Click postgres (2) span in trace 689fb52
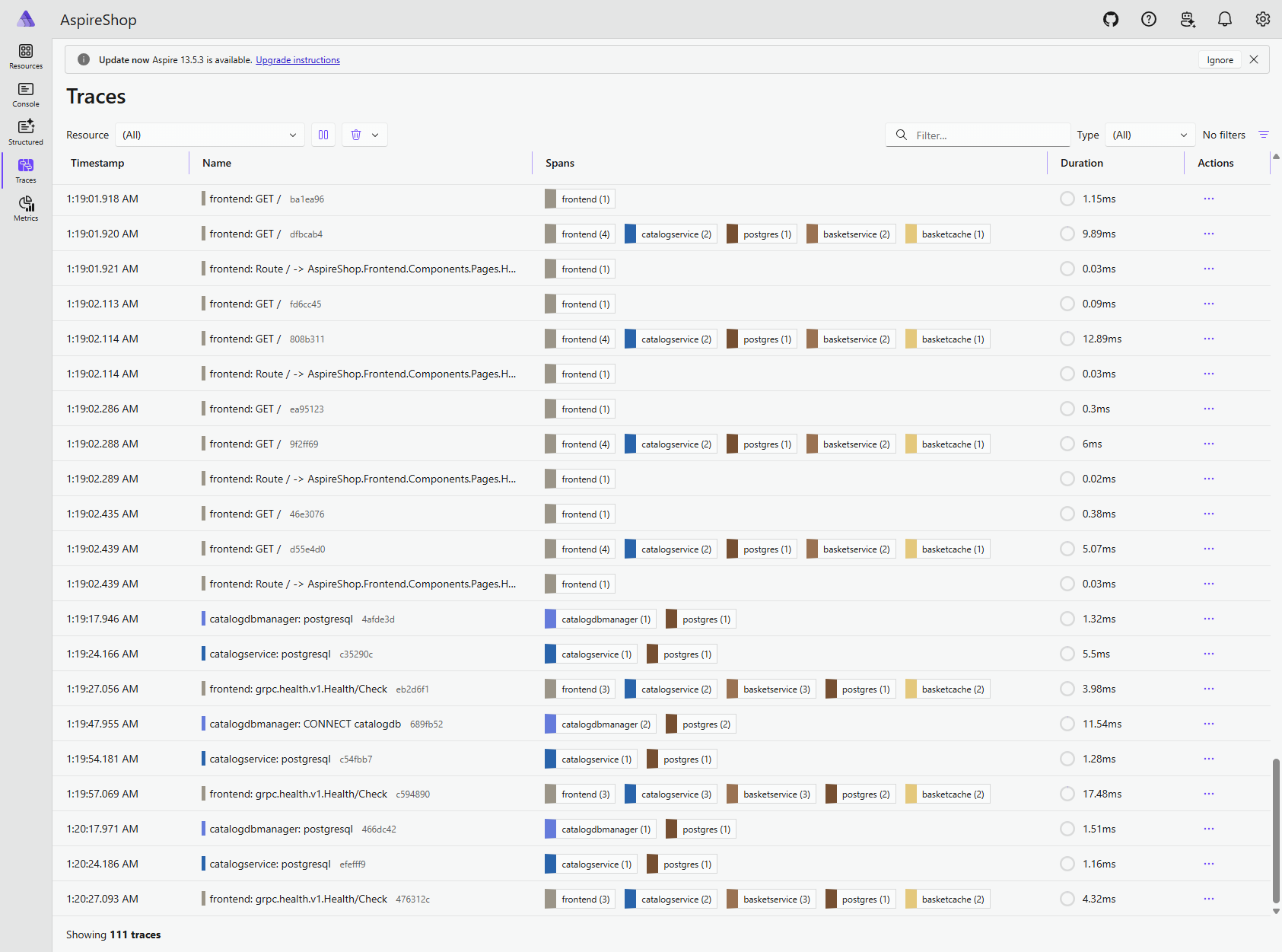Screen dimensions: 1282x952 (x=701, y=724)
